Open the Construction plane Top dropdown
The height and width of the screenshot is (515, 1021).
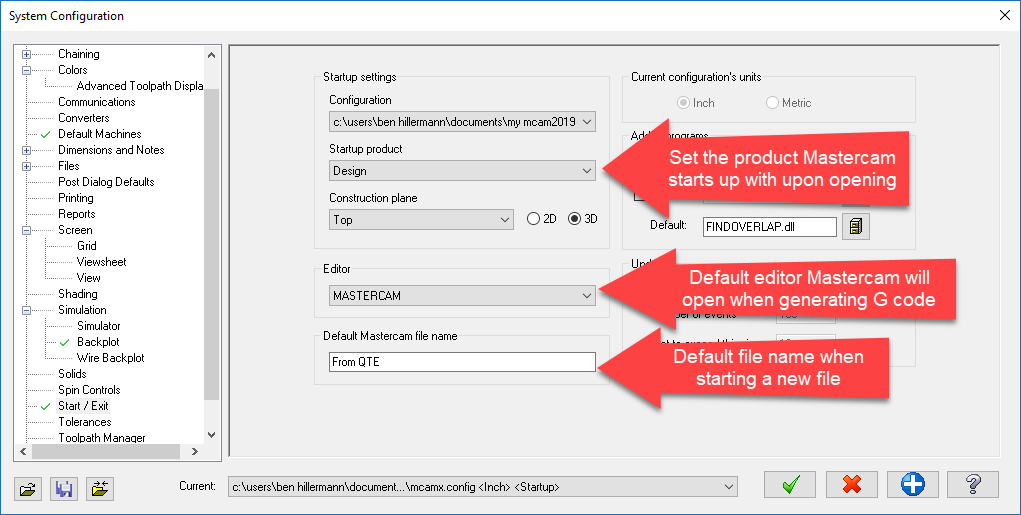click(421, 219)
